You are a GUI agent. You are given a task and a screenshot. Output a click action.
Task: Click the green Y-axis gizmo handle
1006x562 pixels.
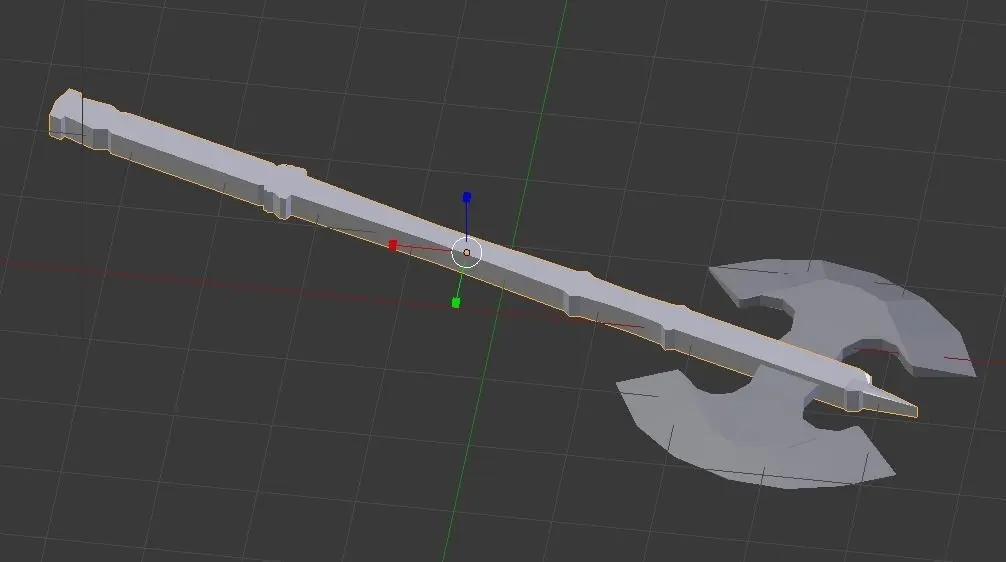coord(456,302)
